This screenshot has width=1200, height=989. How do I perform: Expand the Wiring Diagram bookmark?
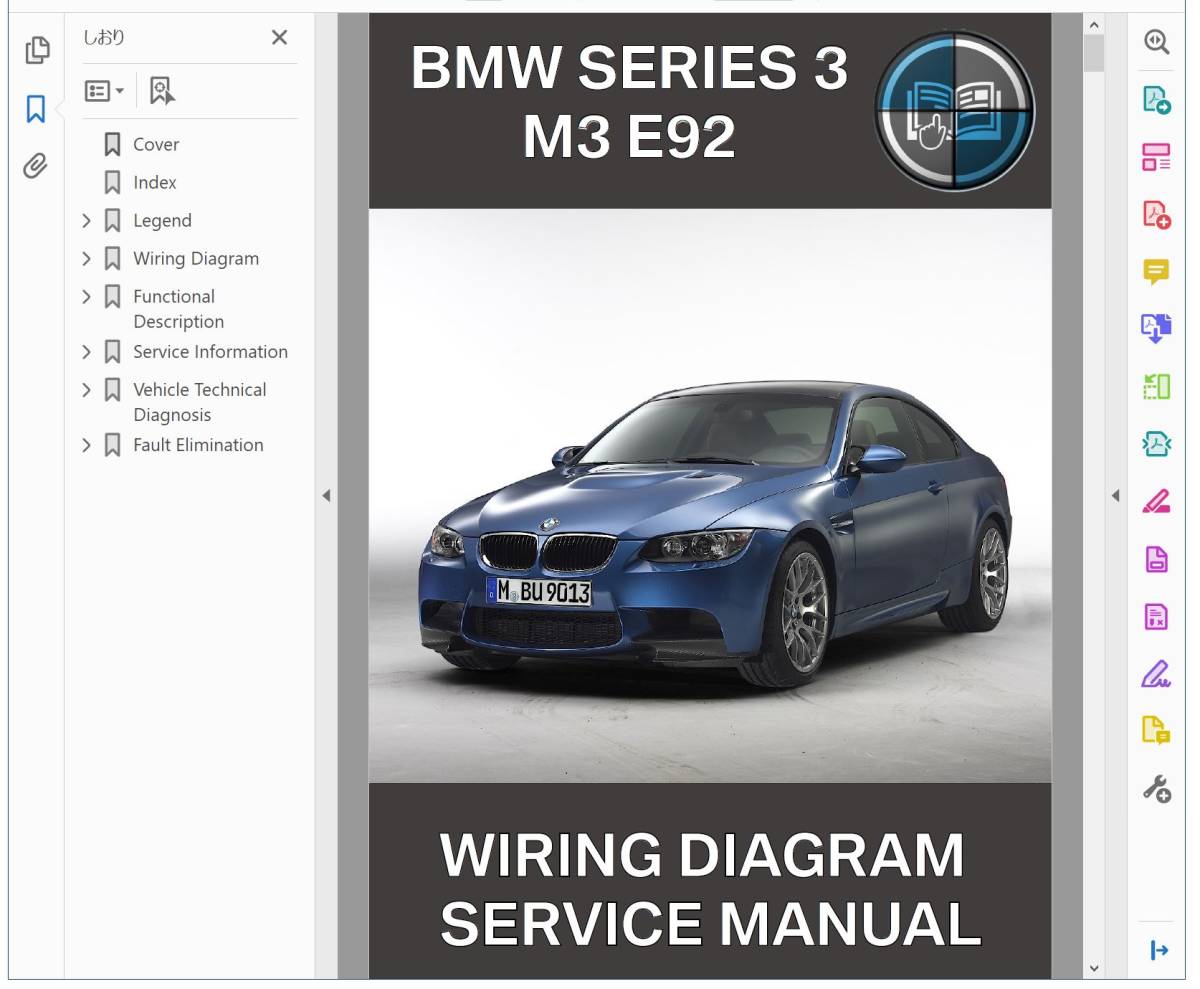pyautogui.click(x=86, y=258)
